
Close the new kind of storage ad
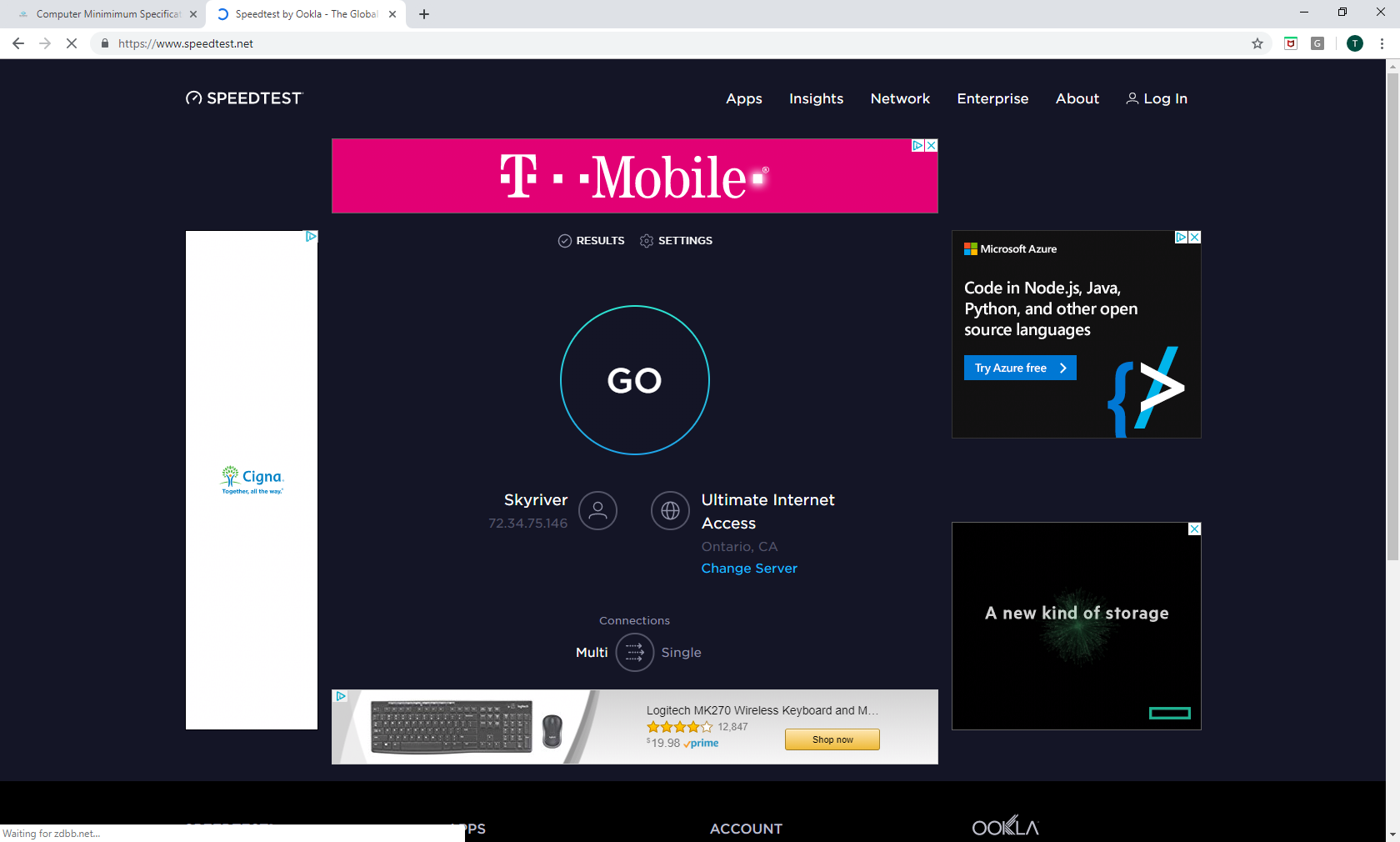point(1195,529)
